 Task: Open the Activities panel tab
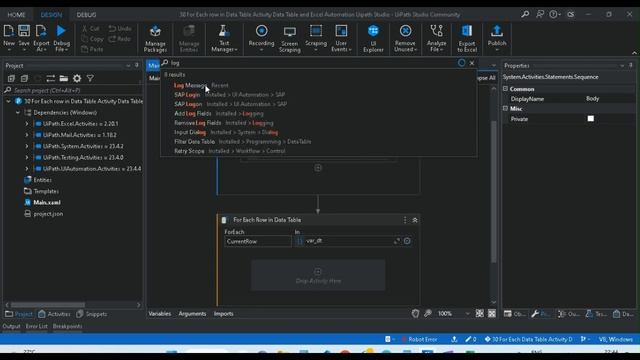pos(55,314)
